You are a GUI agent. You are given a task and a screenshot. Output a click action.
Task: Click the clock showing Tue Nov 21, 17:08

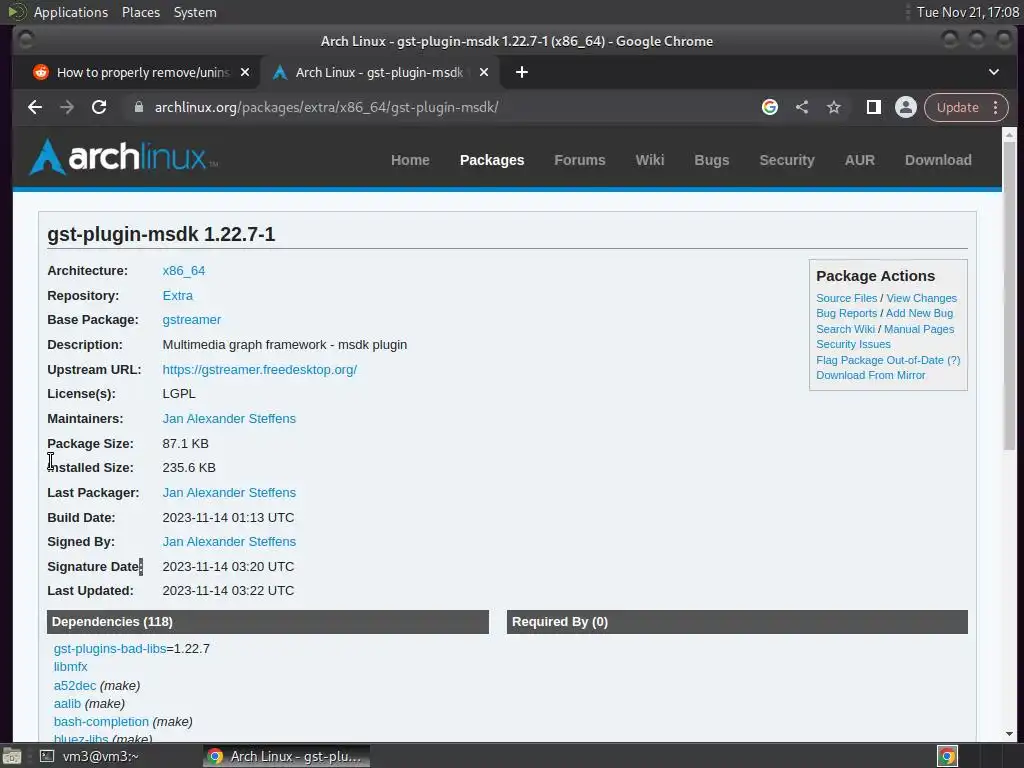coord(967,12)
